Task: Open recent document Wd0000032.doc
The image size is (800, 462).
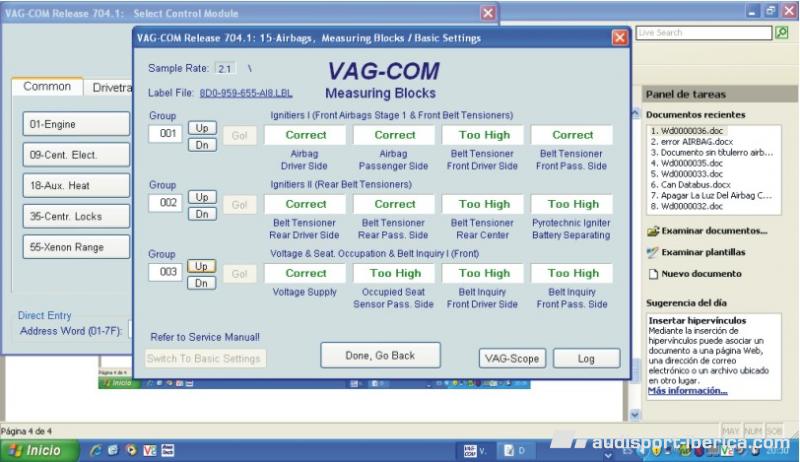Action: [687, 206]
